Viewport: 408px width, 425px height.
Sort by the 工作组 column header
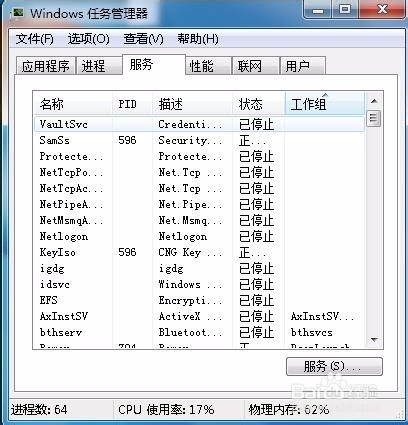[x=325, y=104]
